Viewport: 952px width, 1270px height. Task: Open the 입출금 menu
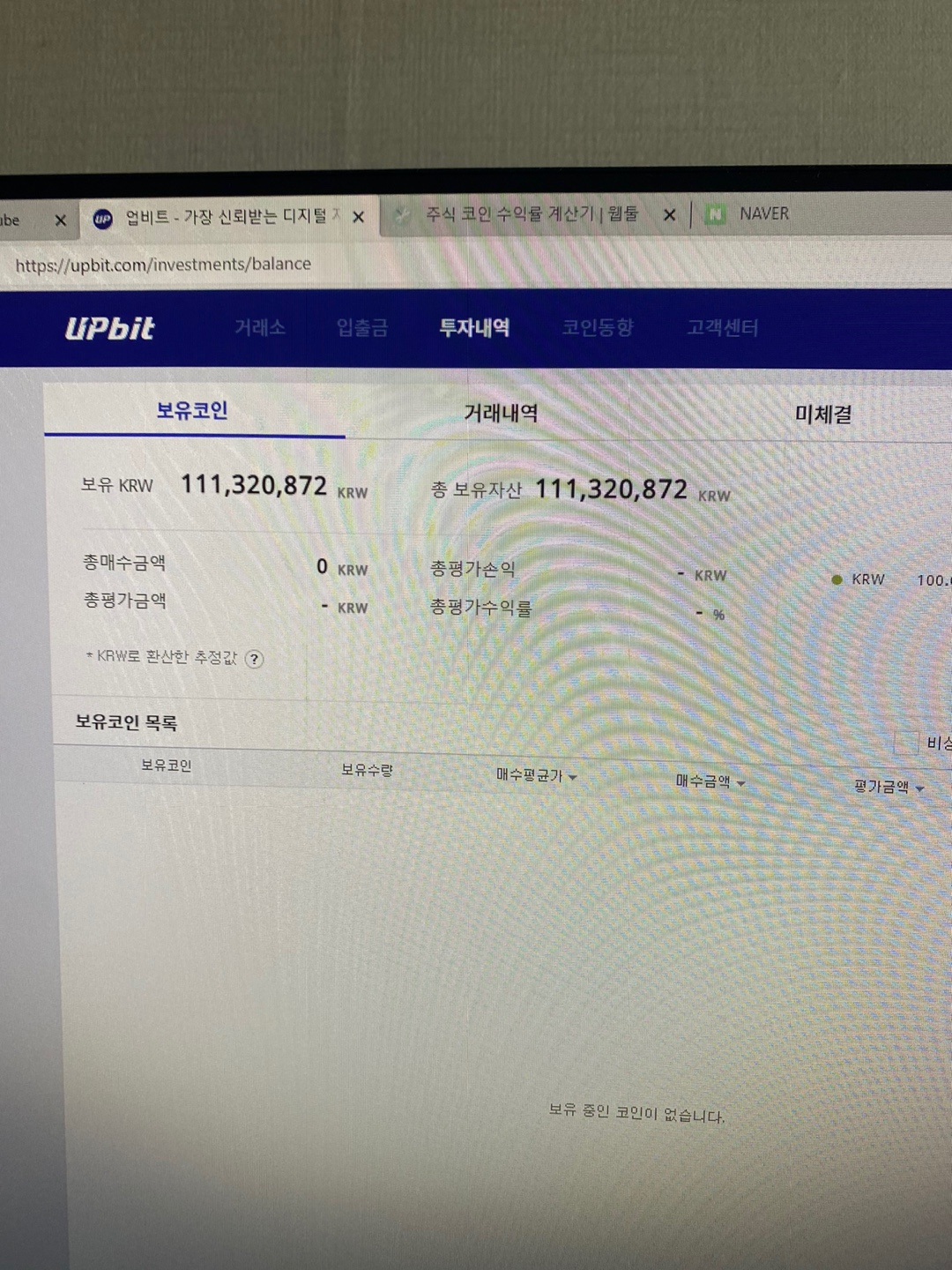point(362,328)
